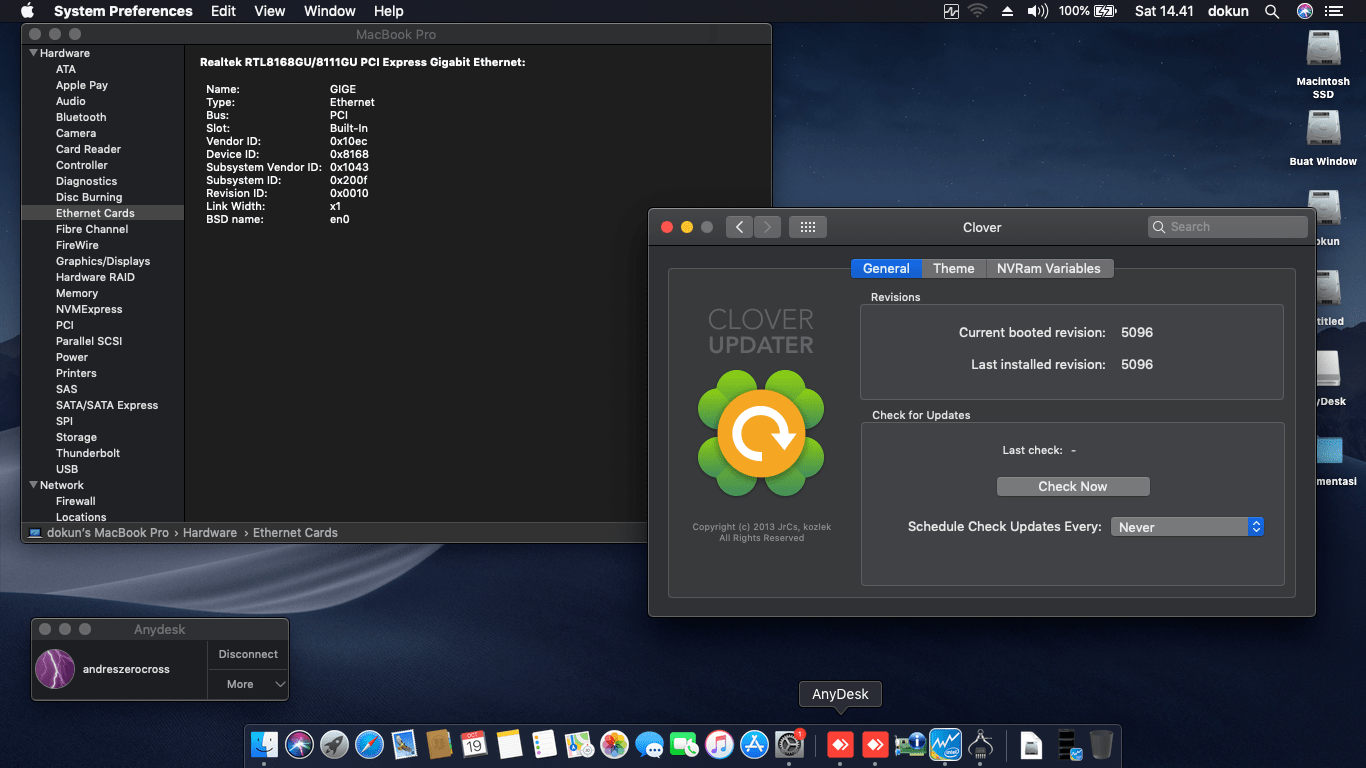Open Calendar icon in the dock

(474, 744)
